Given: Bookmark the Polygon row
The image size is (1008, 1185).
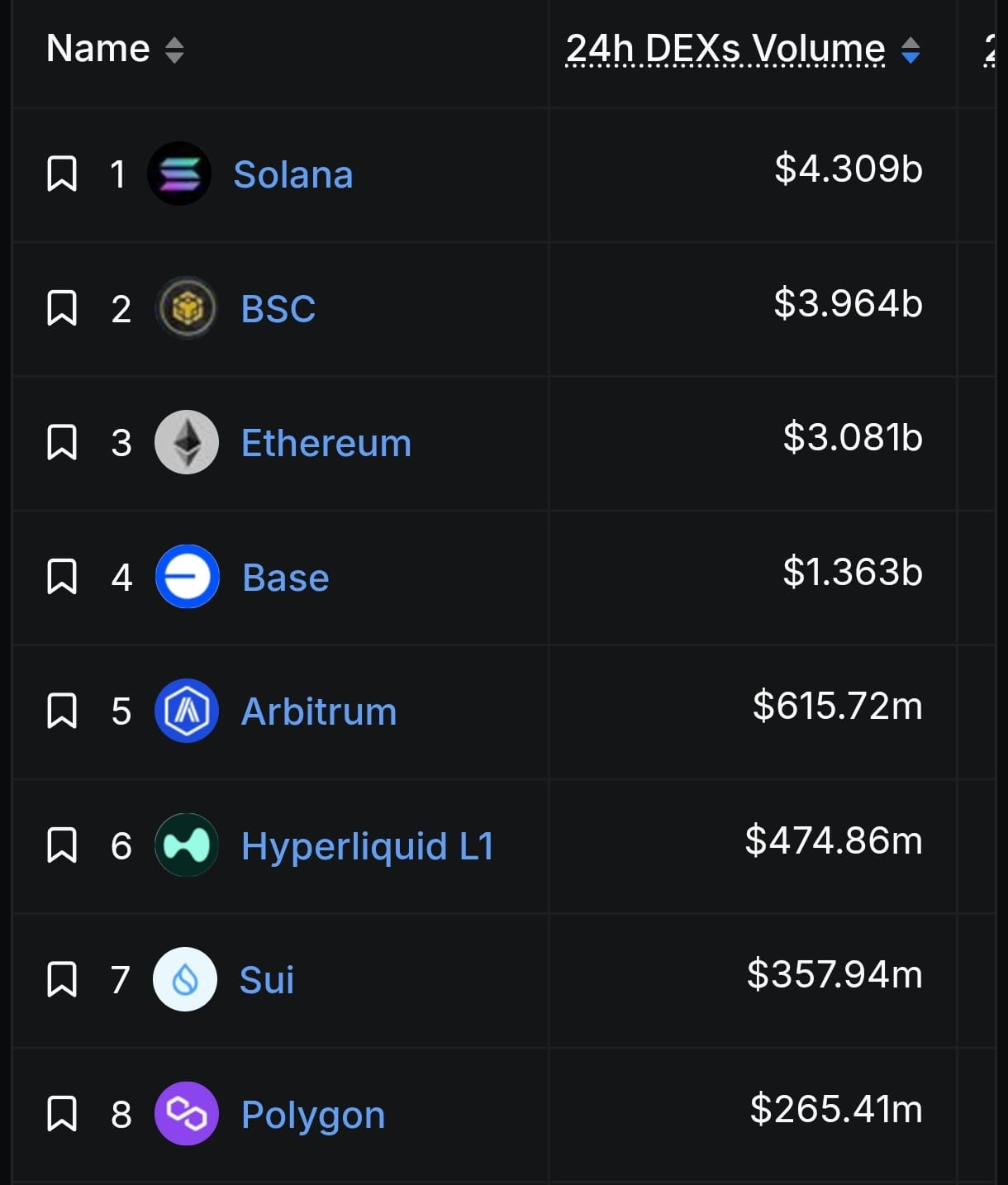Looking at the screenshot, I should click(x=62, y=1113).
